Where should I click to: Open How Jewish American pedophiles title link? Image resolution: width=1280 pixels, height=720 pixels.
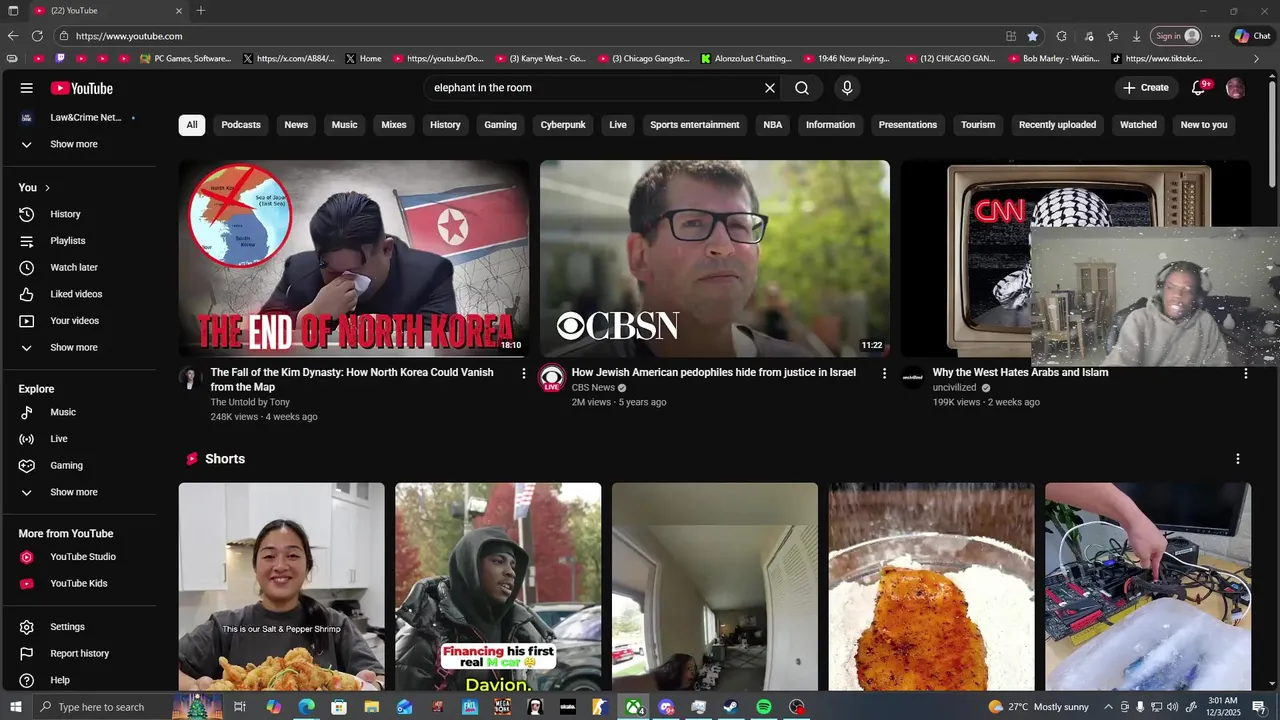[x=714, y=372]
